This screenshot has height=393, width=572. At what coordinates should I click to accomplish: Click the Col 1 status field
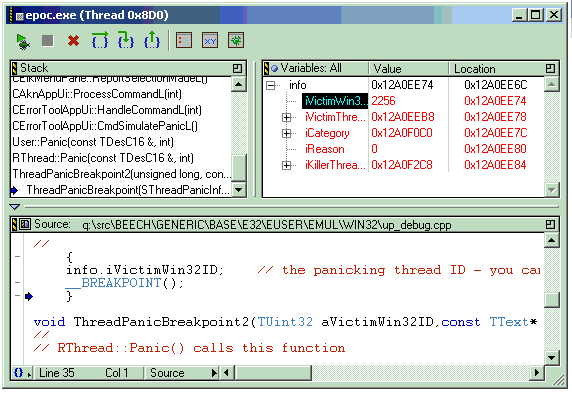click(x=117, y=373)
